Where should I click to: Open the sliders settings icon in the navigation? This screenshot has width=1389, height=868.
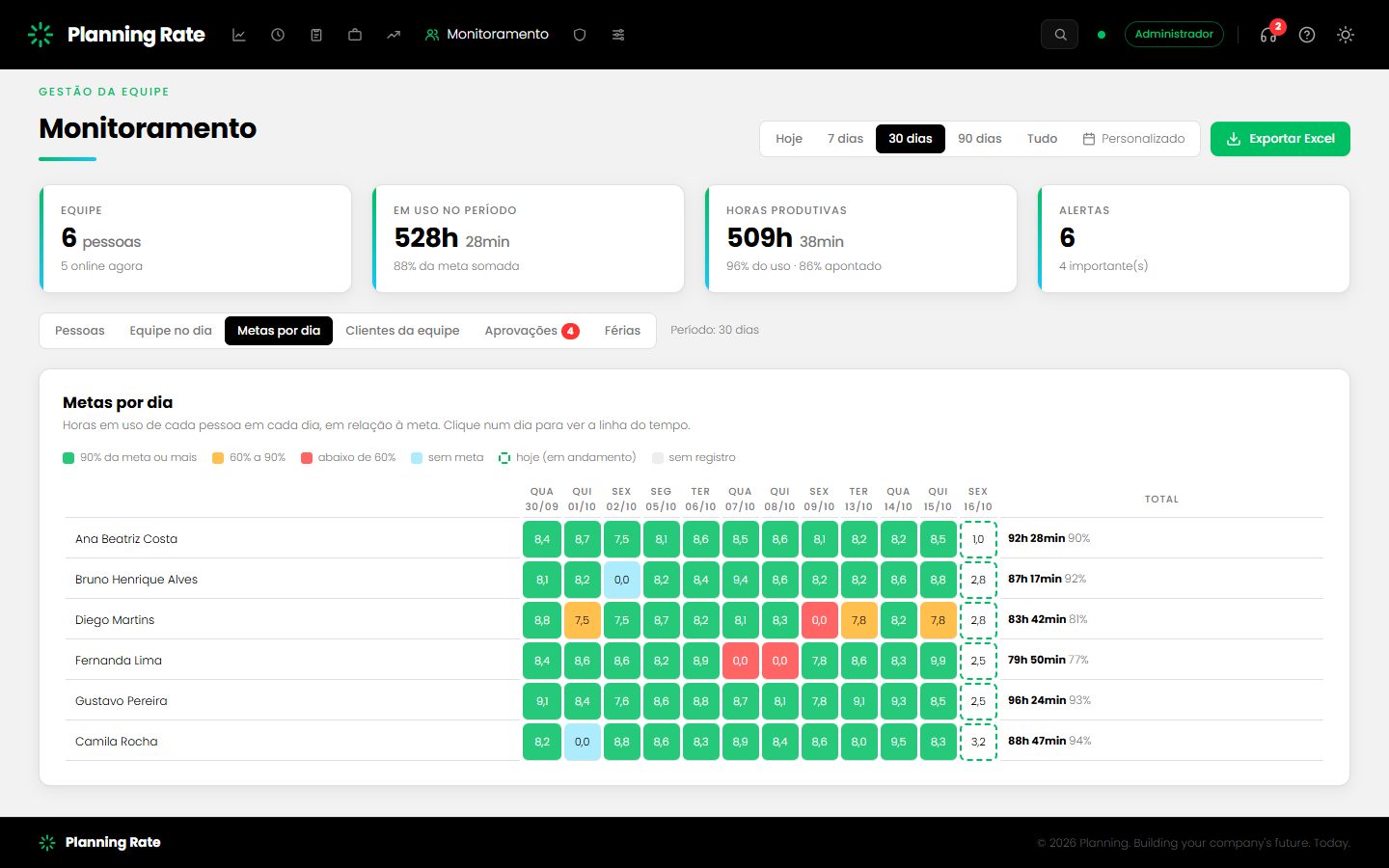[x=618, y=35]
